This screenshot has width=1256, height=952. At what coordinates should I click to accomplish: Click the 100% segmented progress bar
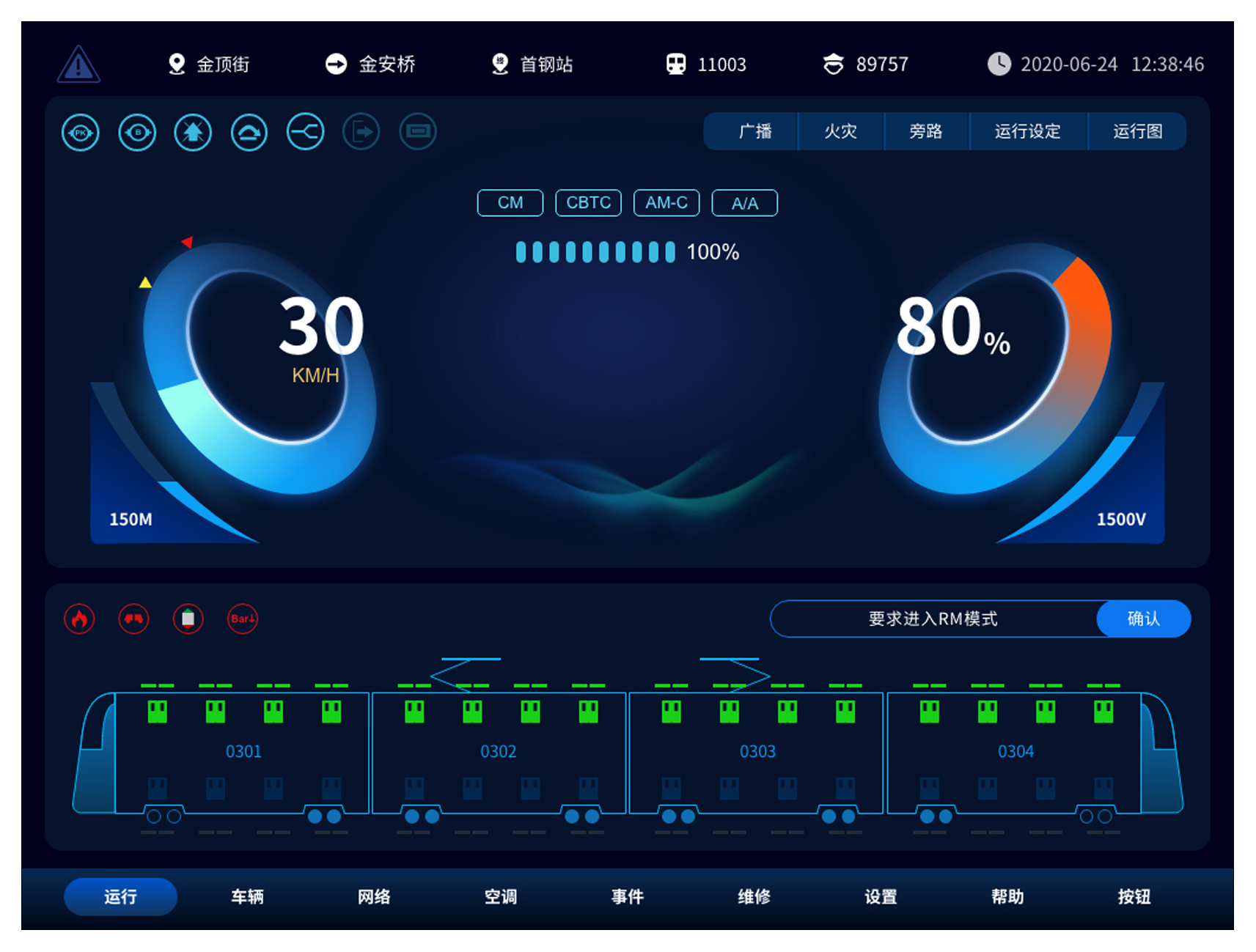coord(595,252)
